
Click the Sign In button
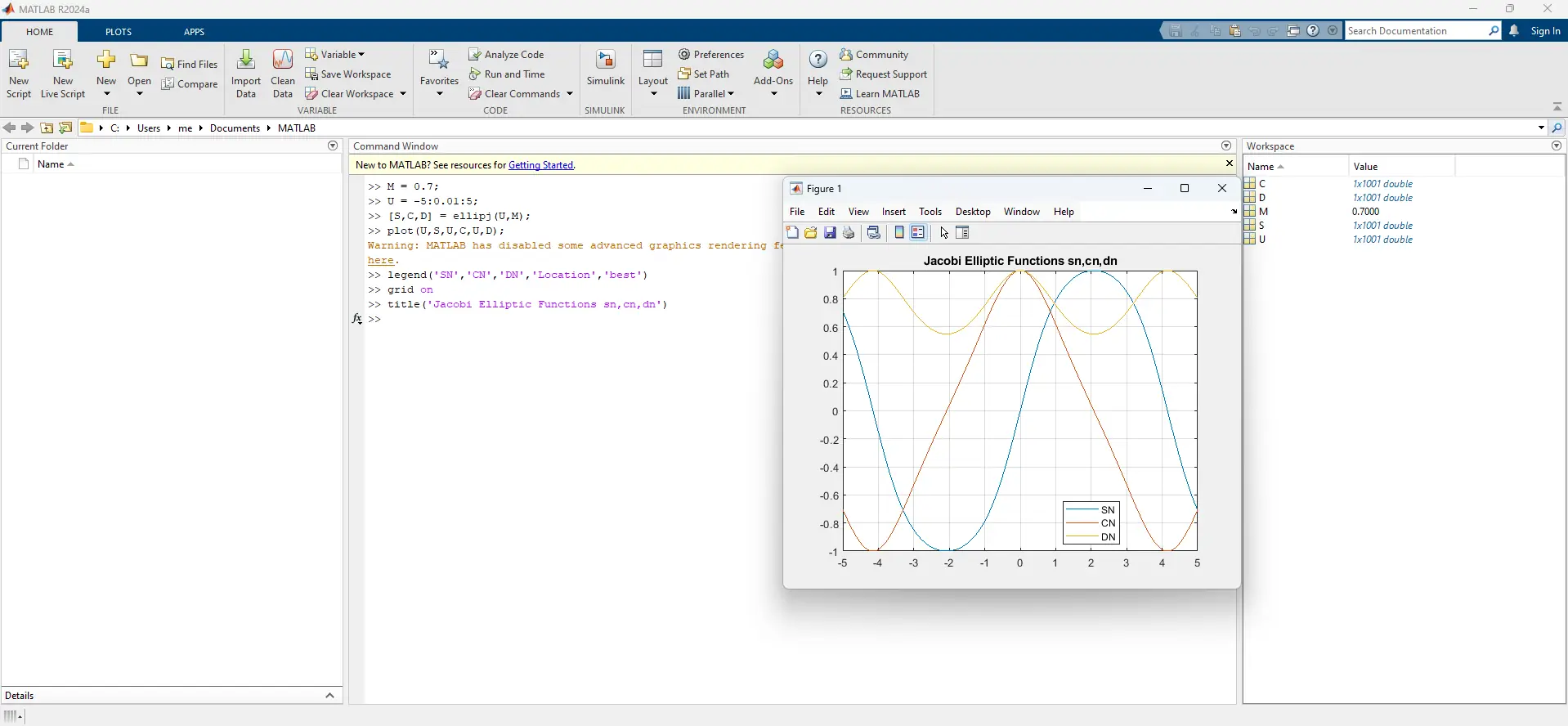1544,31
